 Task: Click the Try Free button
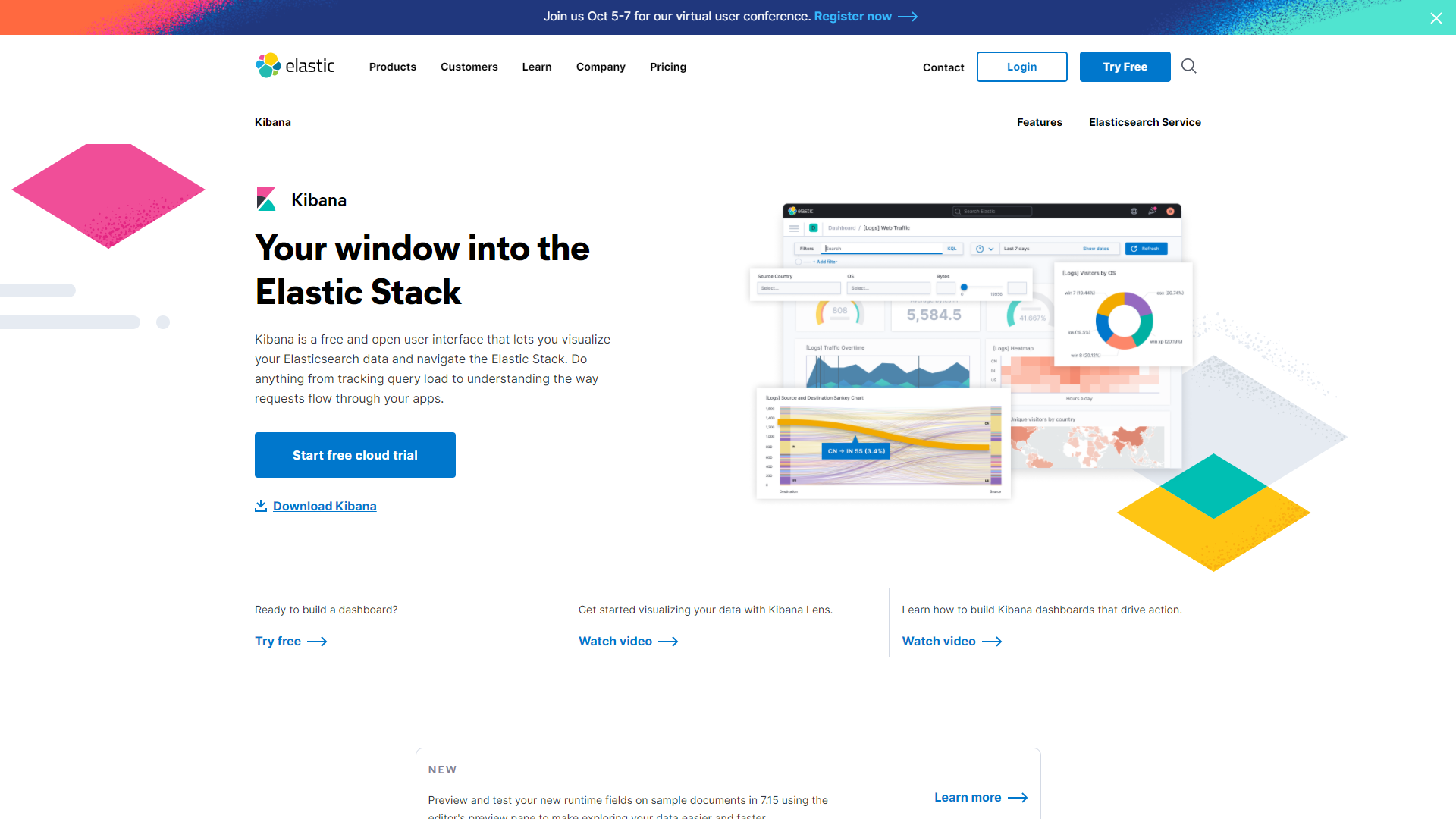1125,67
